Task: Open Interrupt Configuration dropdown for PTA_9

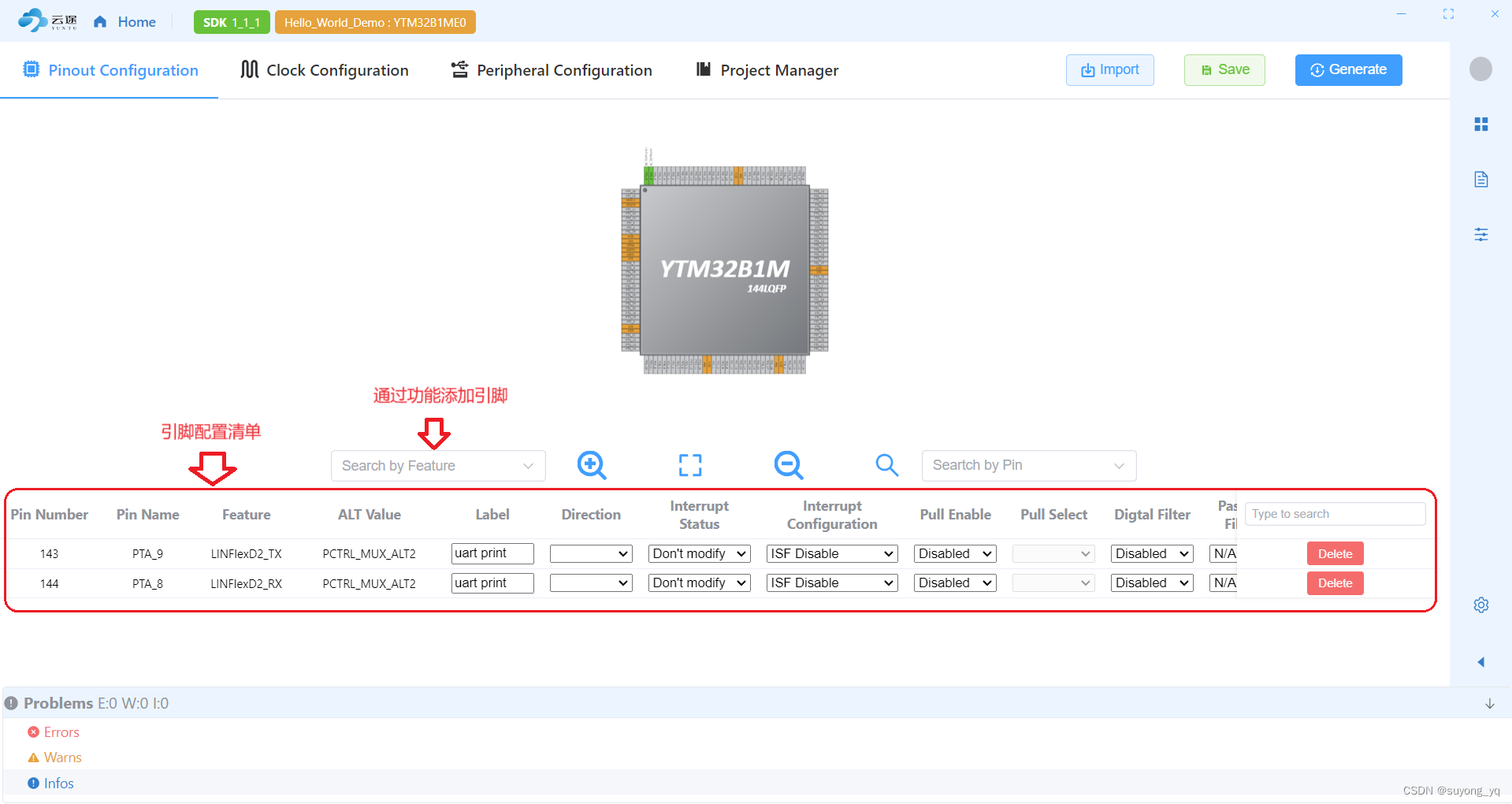Action: [832, 554]
